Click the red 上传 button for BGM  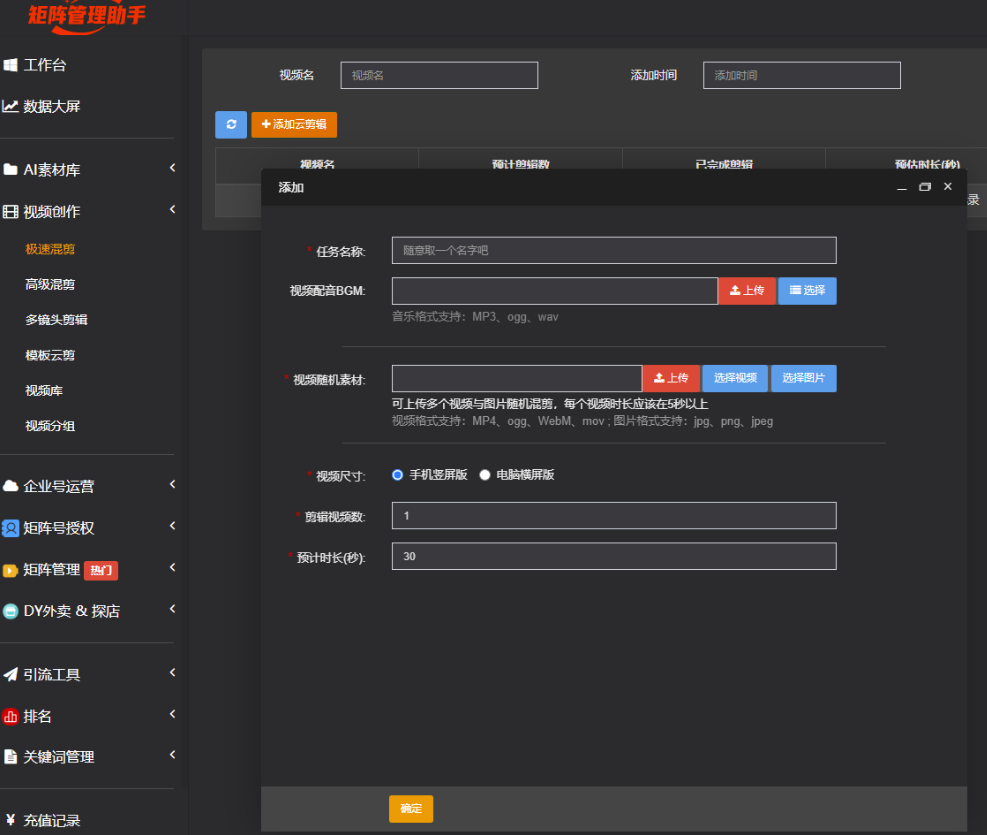pyautogui.click(x=747, y=291)
